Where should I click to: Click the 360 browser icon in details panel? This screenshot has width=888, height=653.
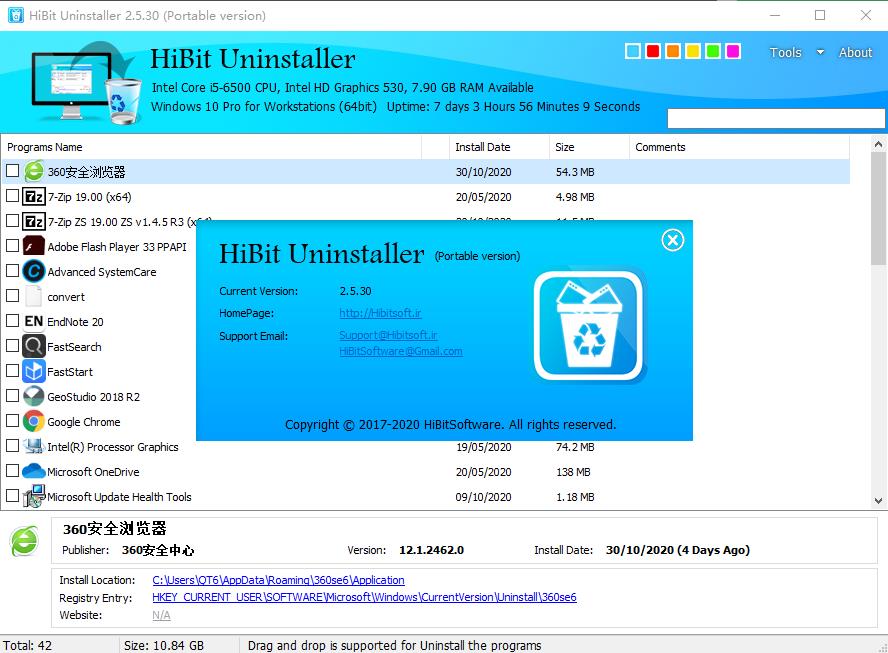tap(24, 541)
